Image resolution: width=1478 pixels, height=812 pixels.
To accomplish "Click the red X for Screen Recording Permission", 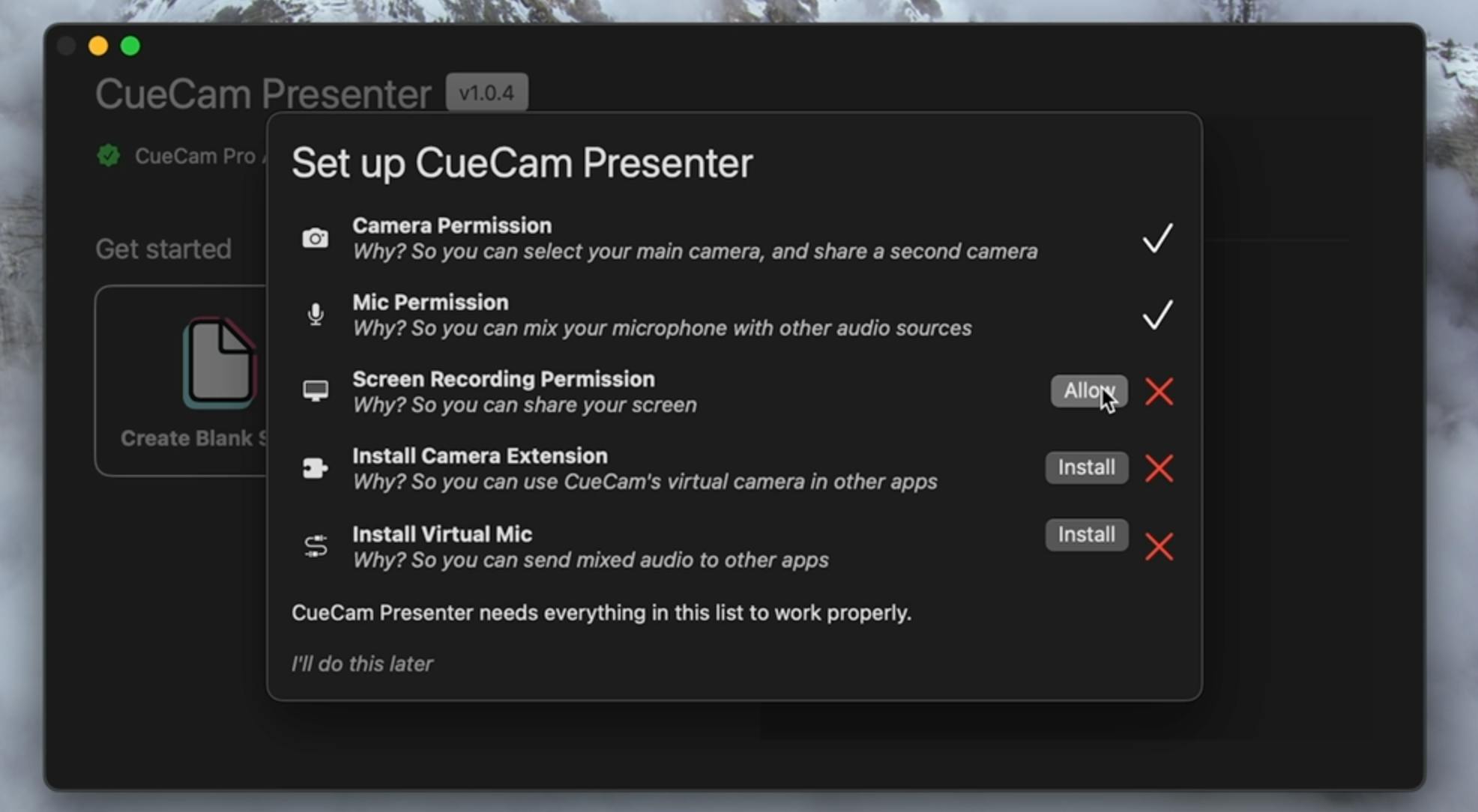I will 1159,391.
